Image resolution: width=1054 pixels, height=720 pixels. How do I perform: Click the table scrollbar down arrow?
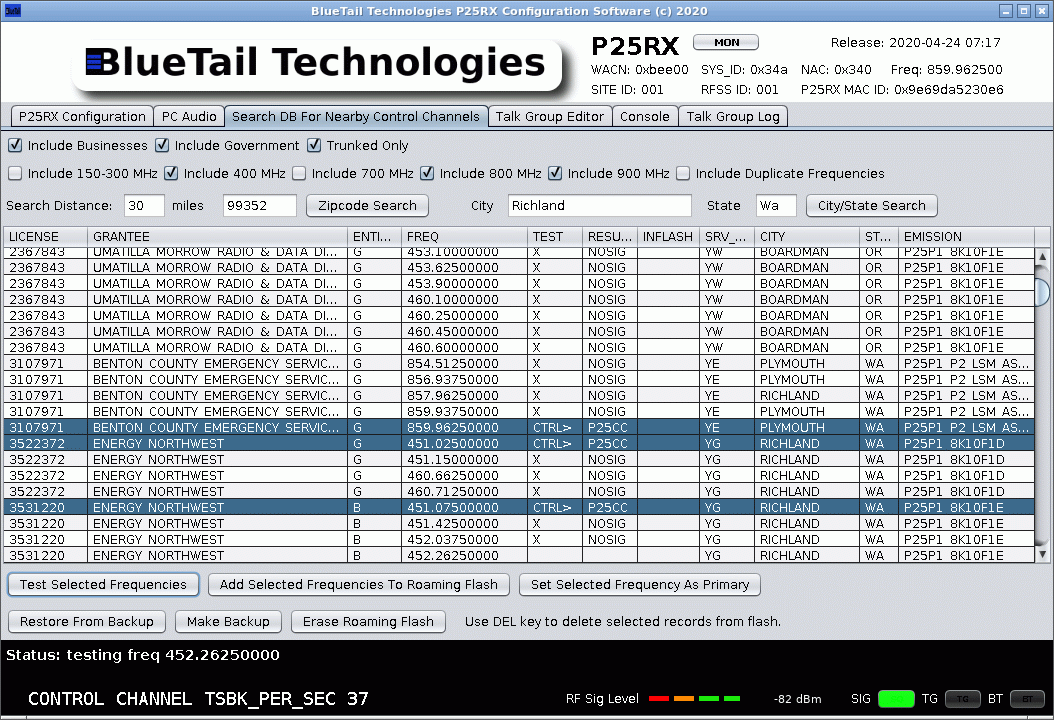tap(1043, 555)
